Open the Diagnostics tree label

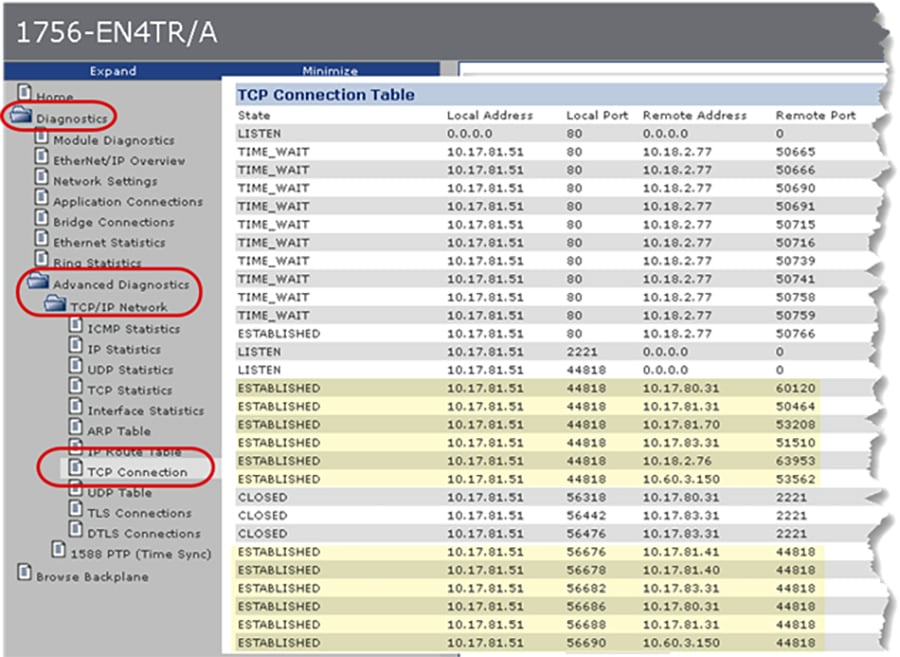coord(72,119)
